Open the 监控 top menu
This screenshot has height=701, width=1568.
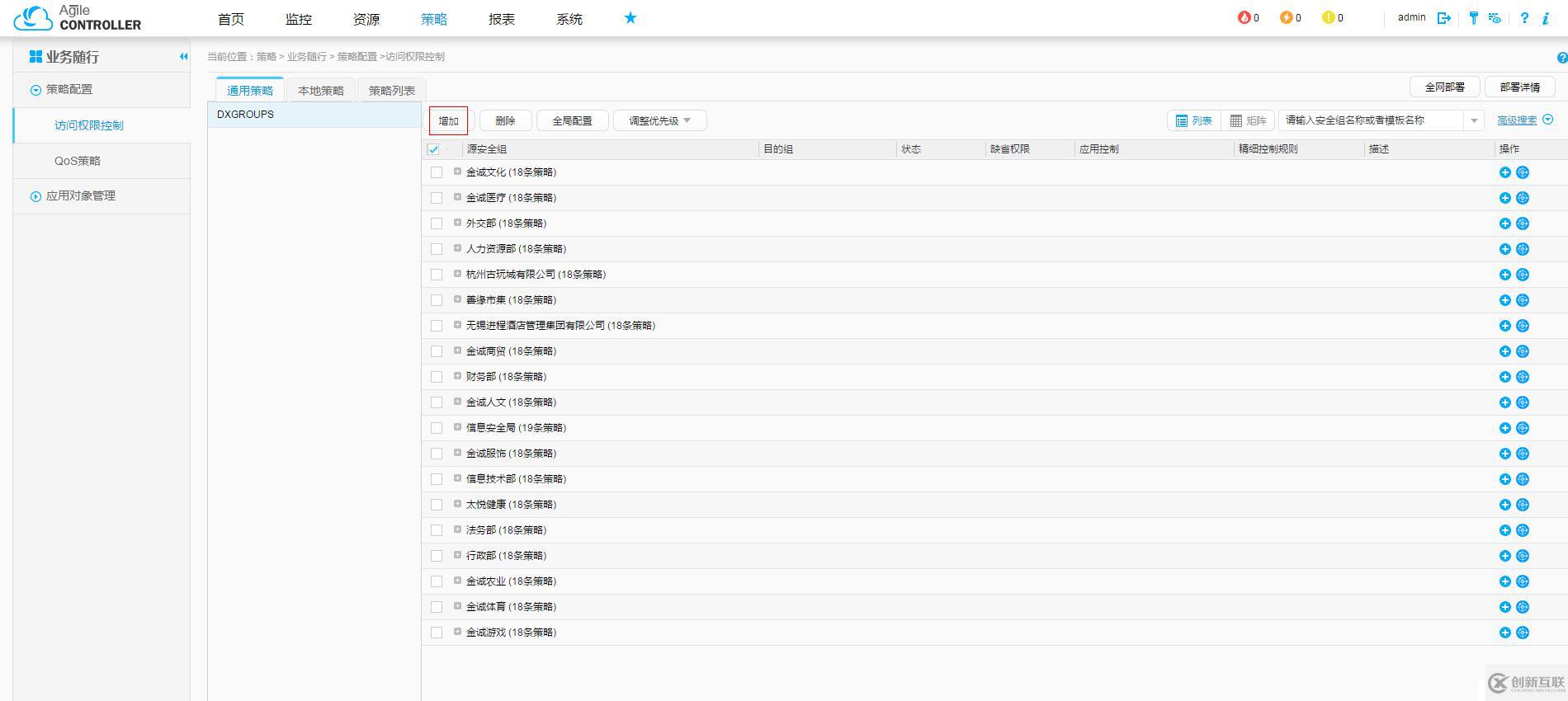(x=299, y=19)
